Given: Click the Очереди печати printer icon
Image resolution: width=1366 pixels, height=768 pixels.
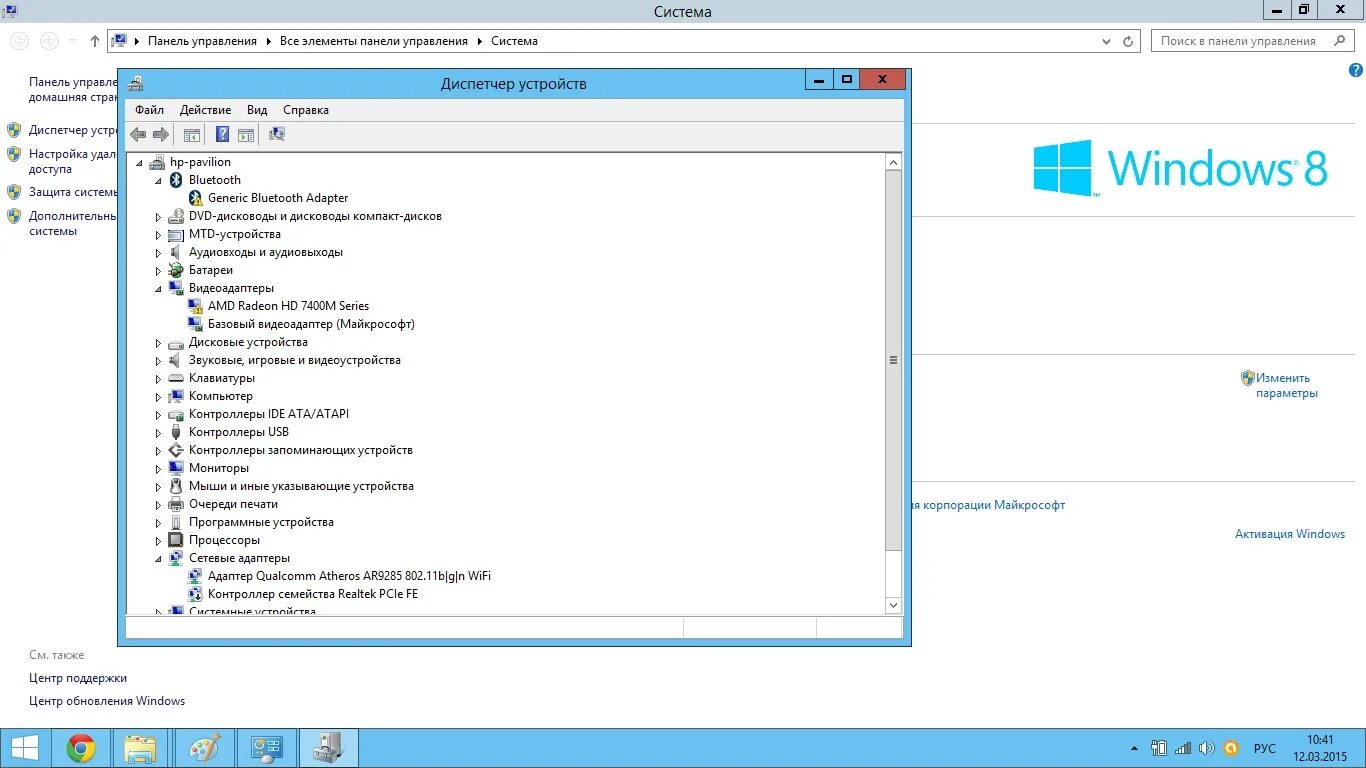Looking at the screenshot, I should (x=176, y=504).
